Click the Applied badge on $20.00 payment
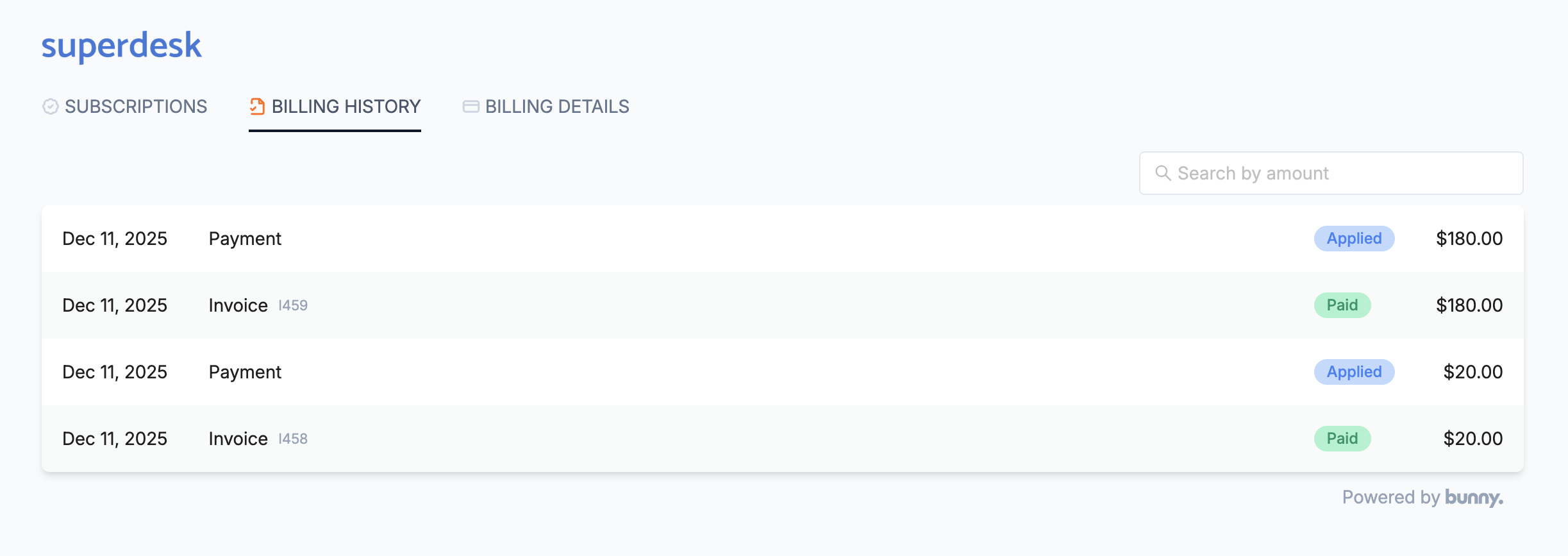This screenshot has height=556, width=1568. tap(1354, 372)
